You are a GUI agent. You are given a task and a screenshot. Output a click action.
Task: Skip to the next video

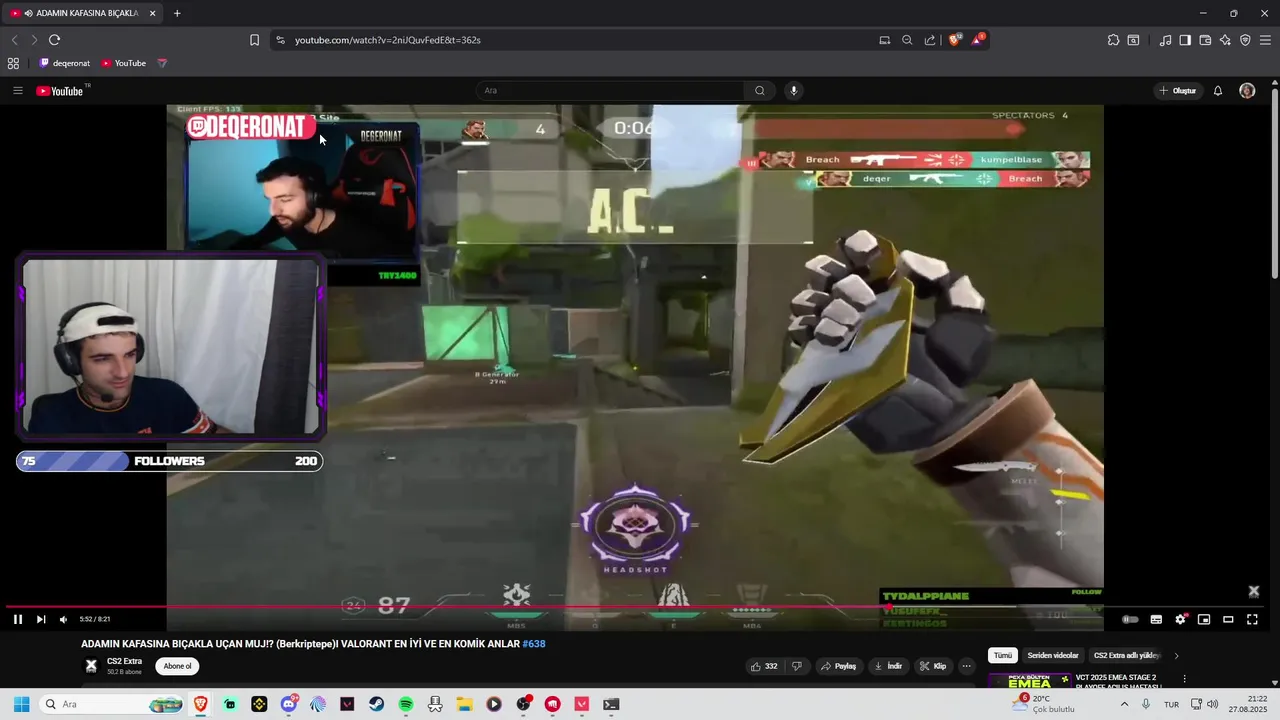click(x=41, y=619)
